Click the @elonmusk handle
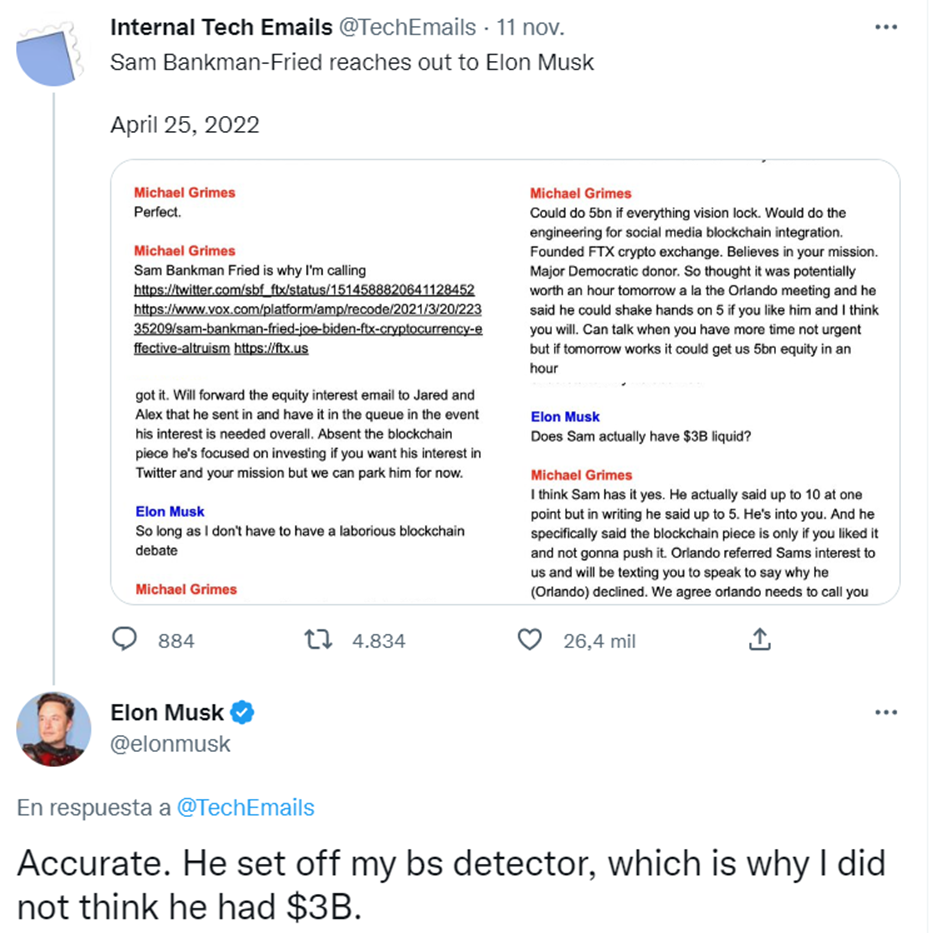932x933 pixels. tap(170, 744)
